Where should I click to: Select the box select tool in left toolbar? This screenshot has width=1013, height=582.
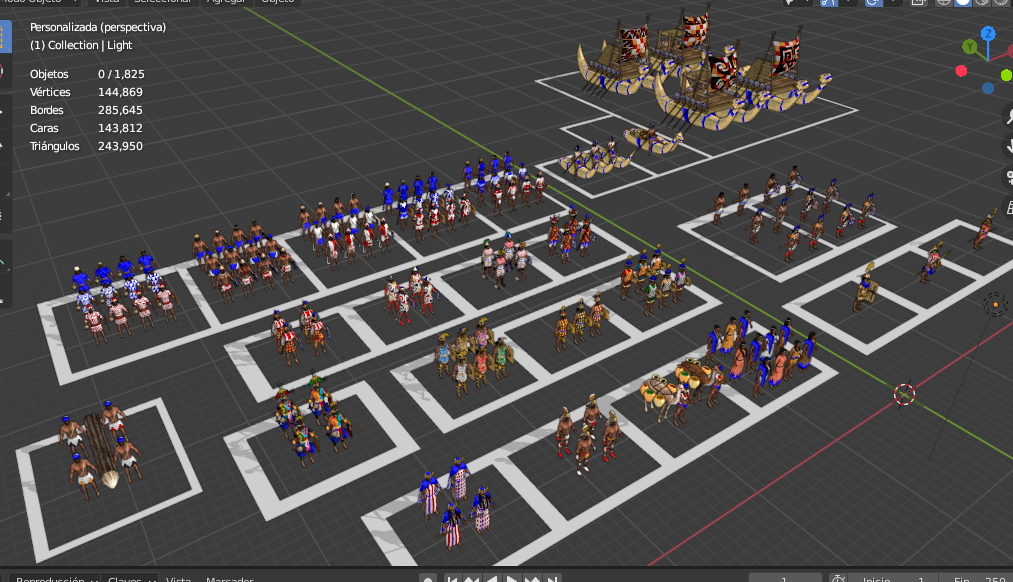click(5, 36)
